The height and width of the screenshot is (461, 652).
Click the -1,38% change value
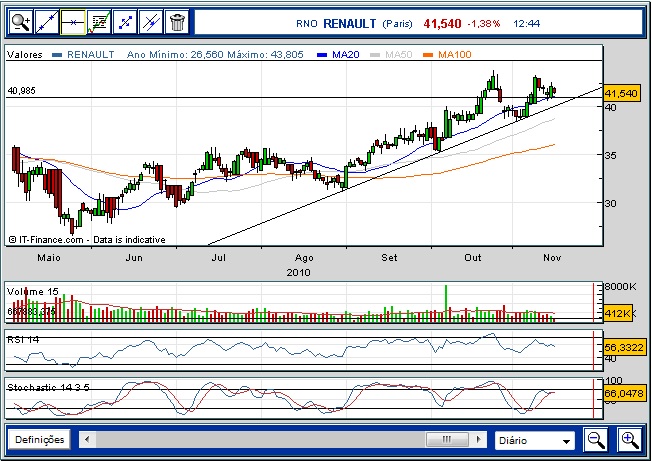pyautogui.click(x=484, y=24)
